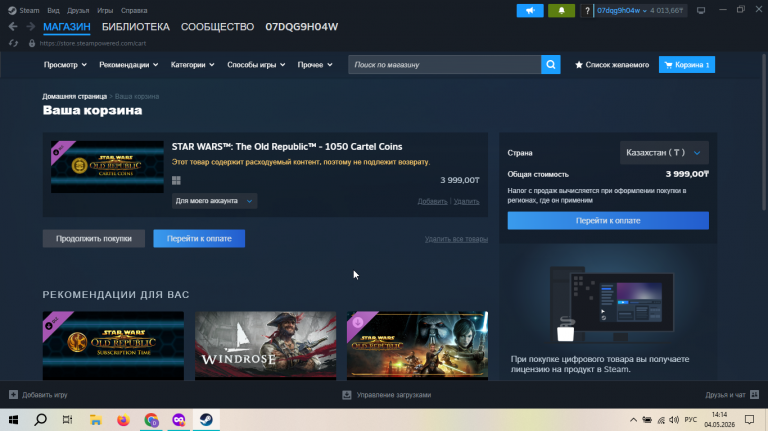Click РУС language indicator in tray
This screenshot has width=768, height=431.
coord(691,420)
